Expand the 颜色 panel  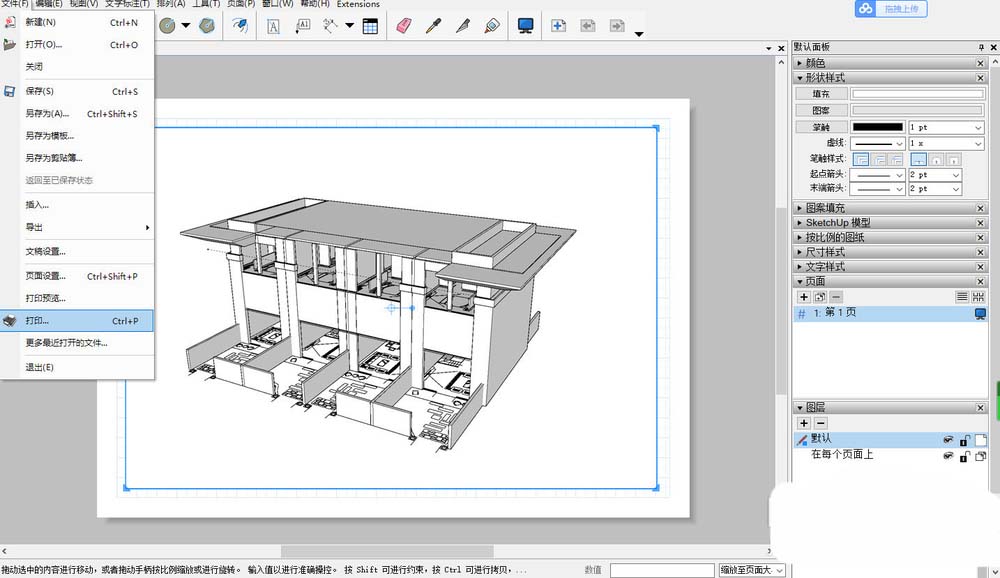click(815, 63)
